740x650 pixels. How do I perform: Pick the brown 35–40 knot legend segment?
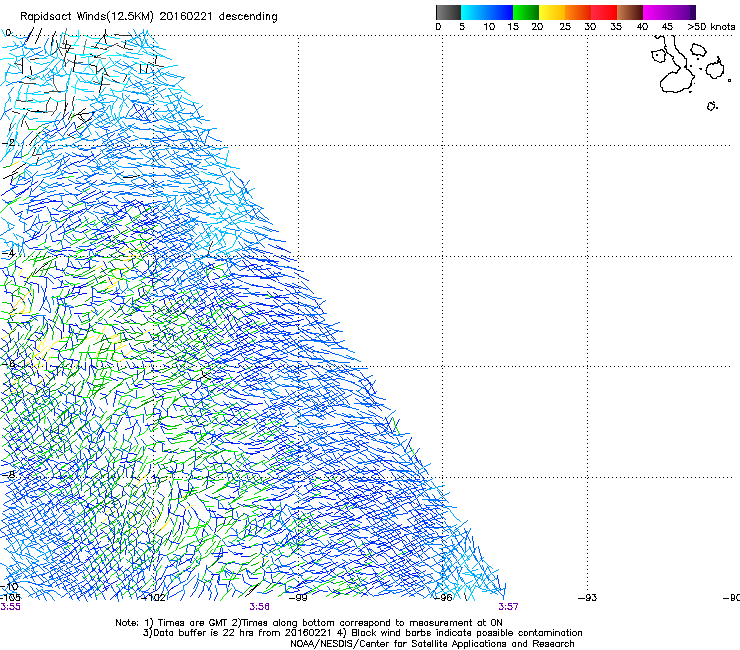pos(630,12)
